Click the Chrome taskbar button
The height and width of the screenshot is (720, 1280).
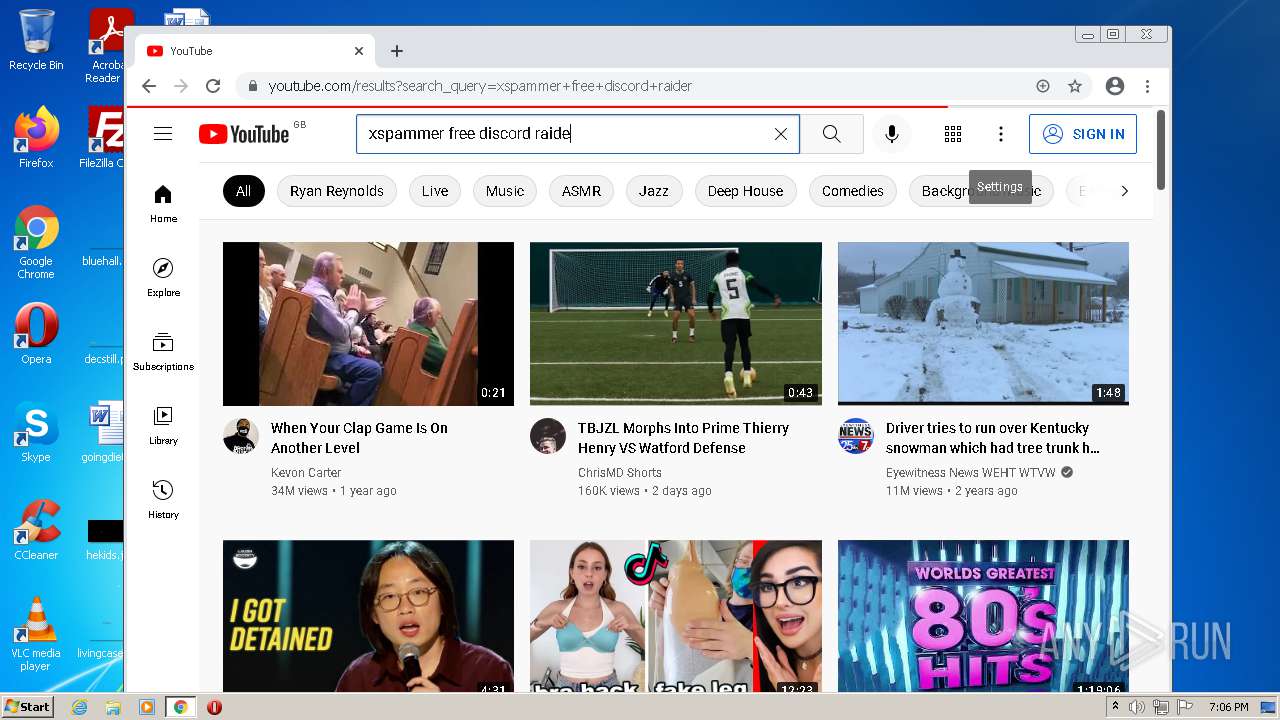(180, 707)
